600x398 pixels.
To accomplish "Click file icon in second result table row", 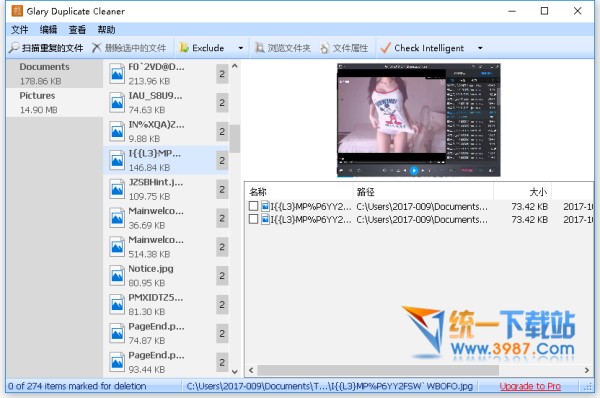I will click(x=265, y=220).
